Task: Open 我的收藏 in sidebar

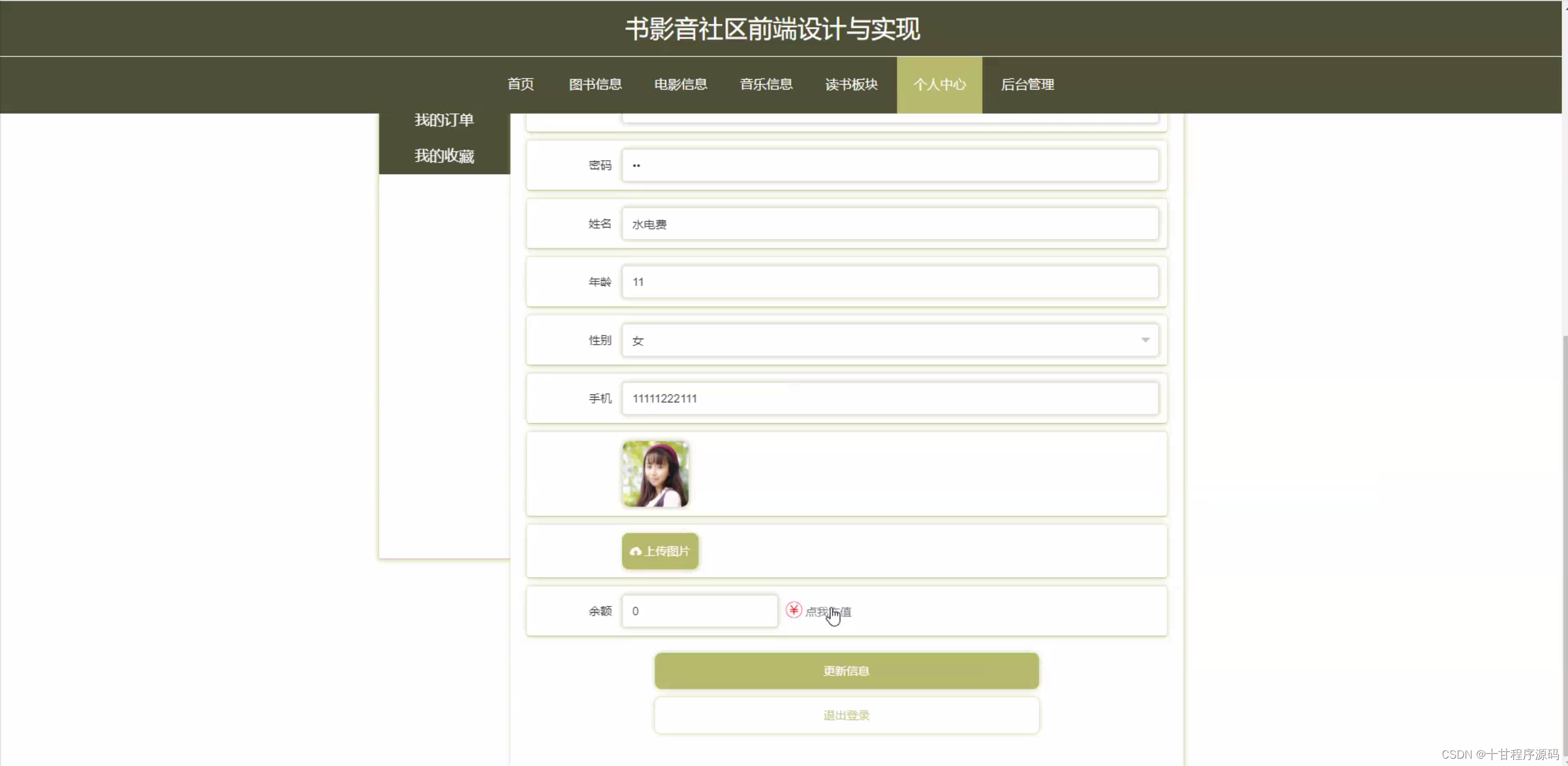Action: pos(444,156)
